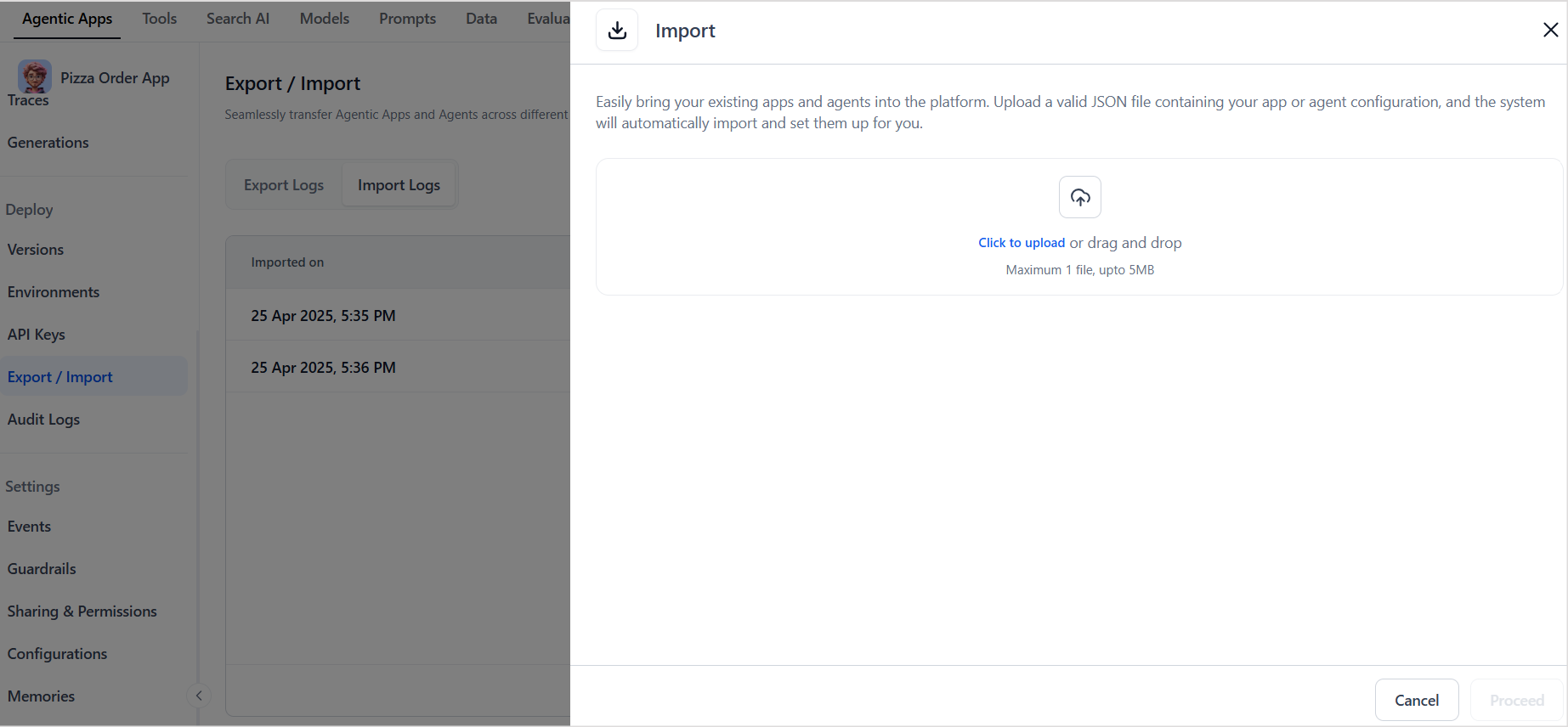Click the upload cloud icon
The width and height of the screenshot is (1568, 727).
[1080, 197]
